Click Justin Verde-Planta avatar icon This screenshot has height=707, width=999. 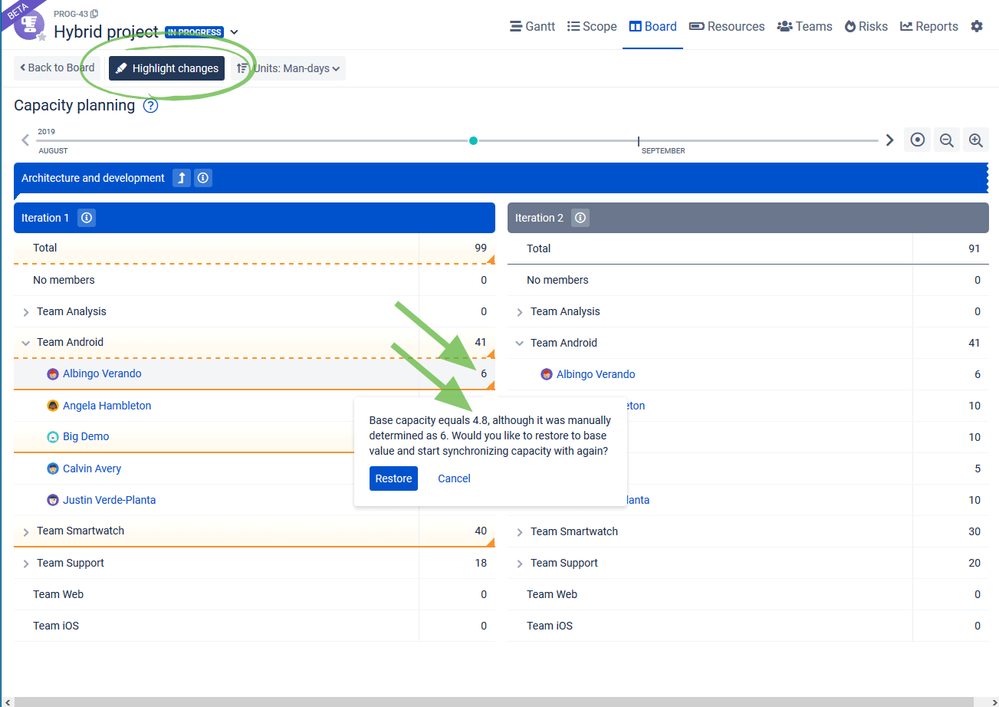coord(53,500)
